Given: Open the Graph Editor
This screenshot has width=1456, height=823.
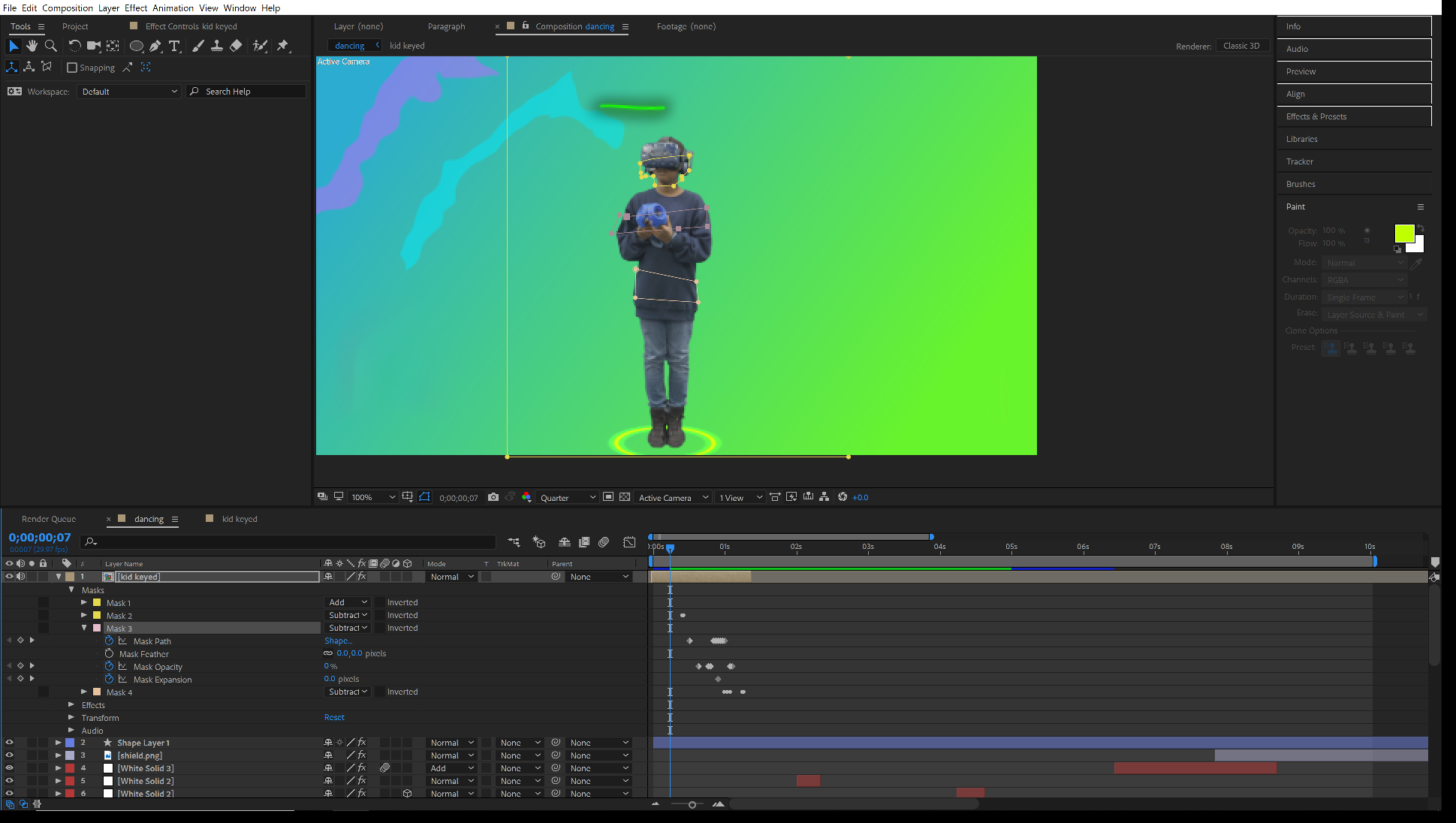Looking at the screenshot, I should coord(629,542).
